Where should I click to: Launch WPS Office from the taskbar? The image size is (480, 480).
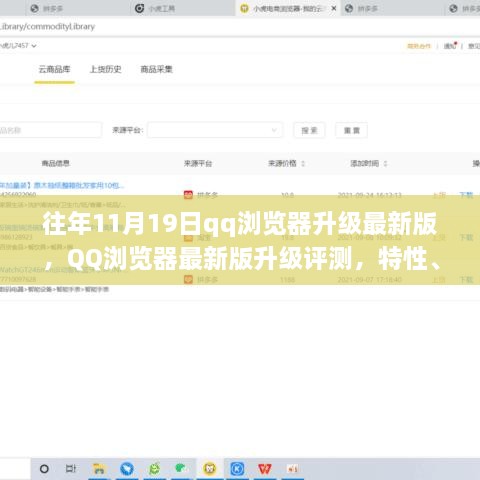(x=265, y=469)
